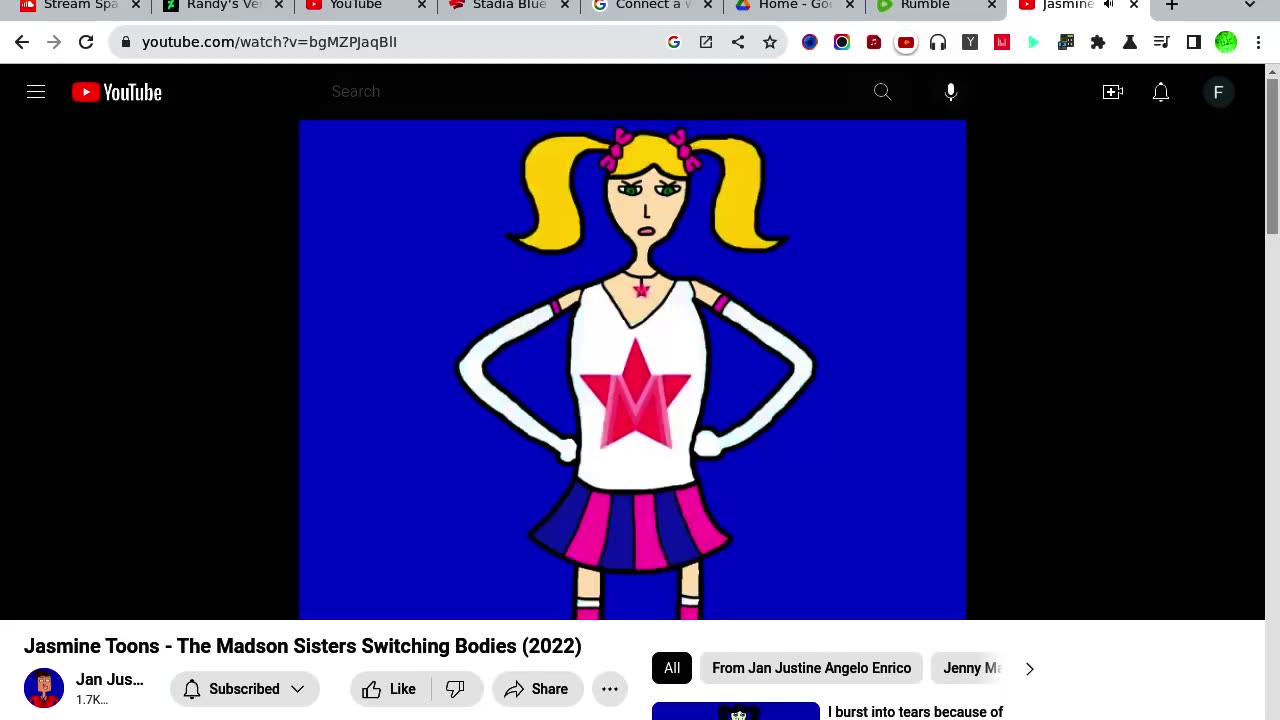Open channel avatar next to Jan Jus...

tap(44, 688)
